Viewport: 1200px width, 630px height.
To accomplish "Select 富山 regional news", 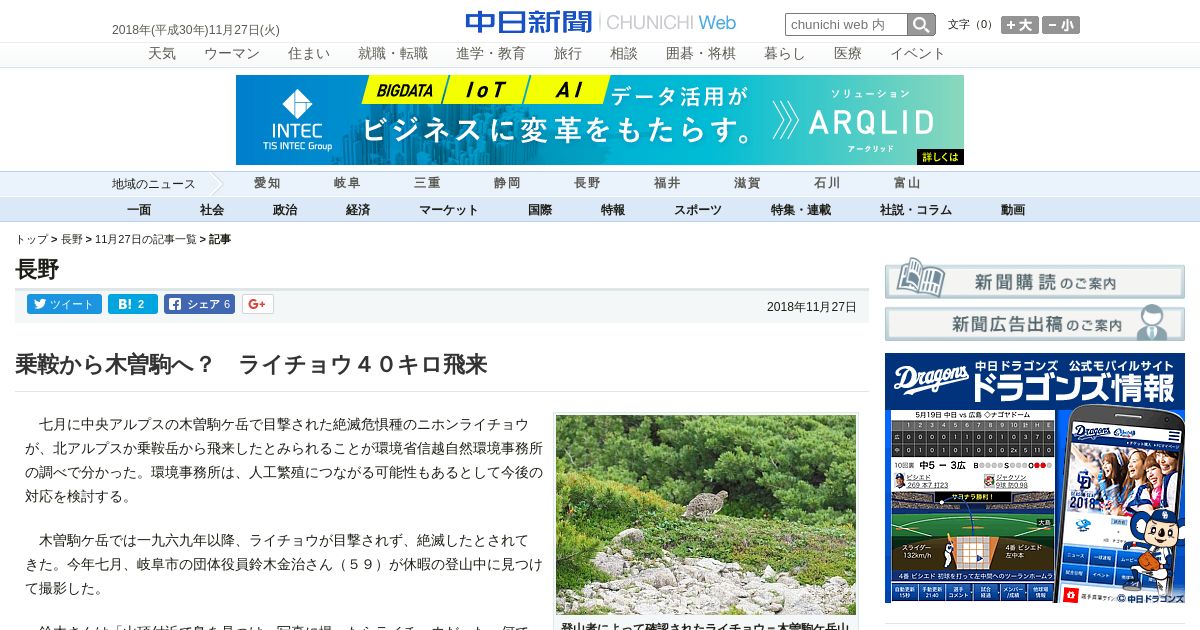I will 907,184.
